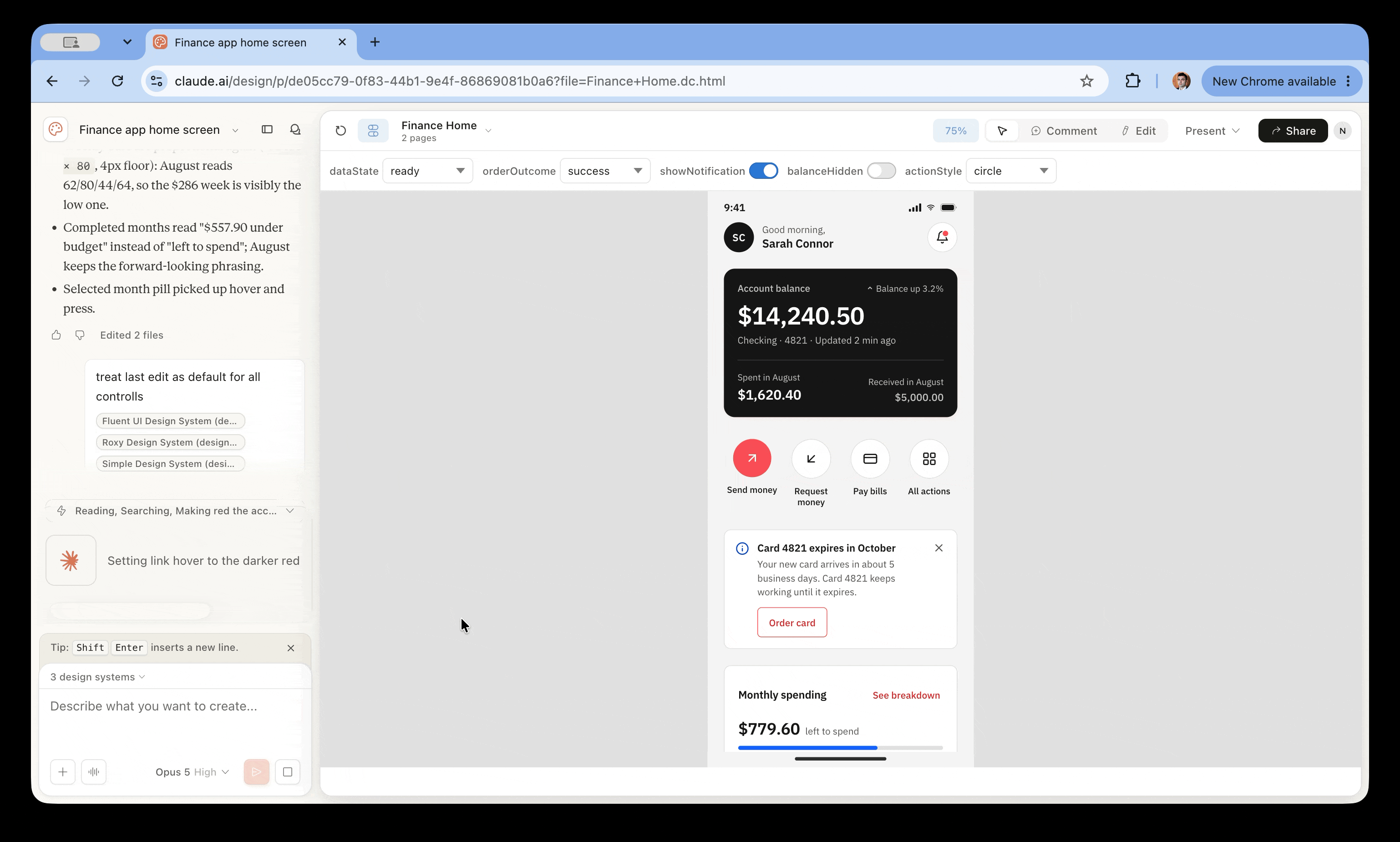Click the stop generation square icon
The width and height of the screenshot is (1400, 842).
coord(288,771)
